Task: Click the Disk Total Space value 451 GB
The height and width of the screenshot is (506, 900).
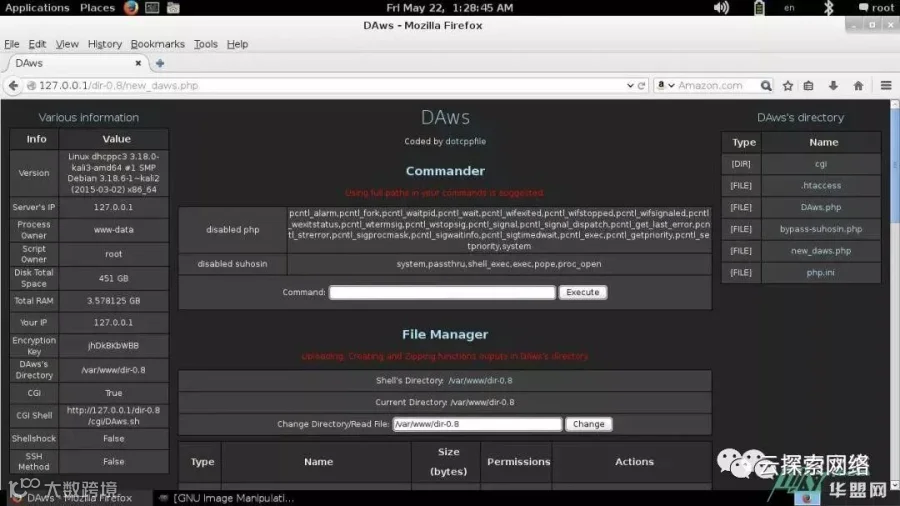Action: click(x=114, y=278)
